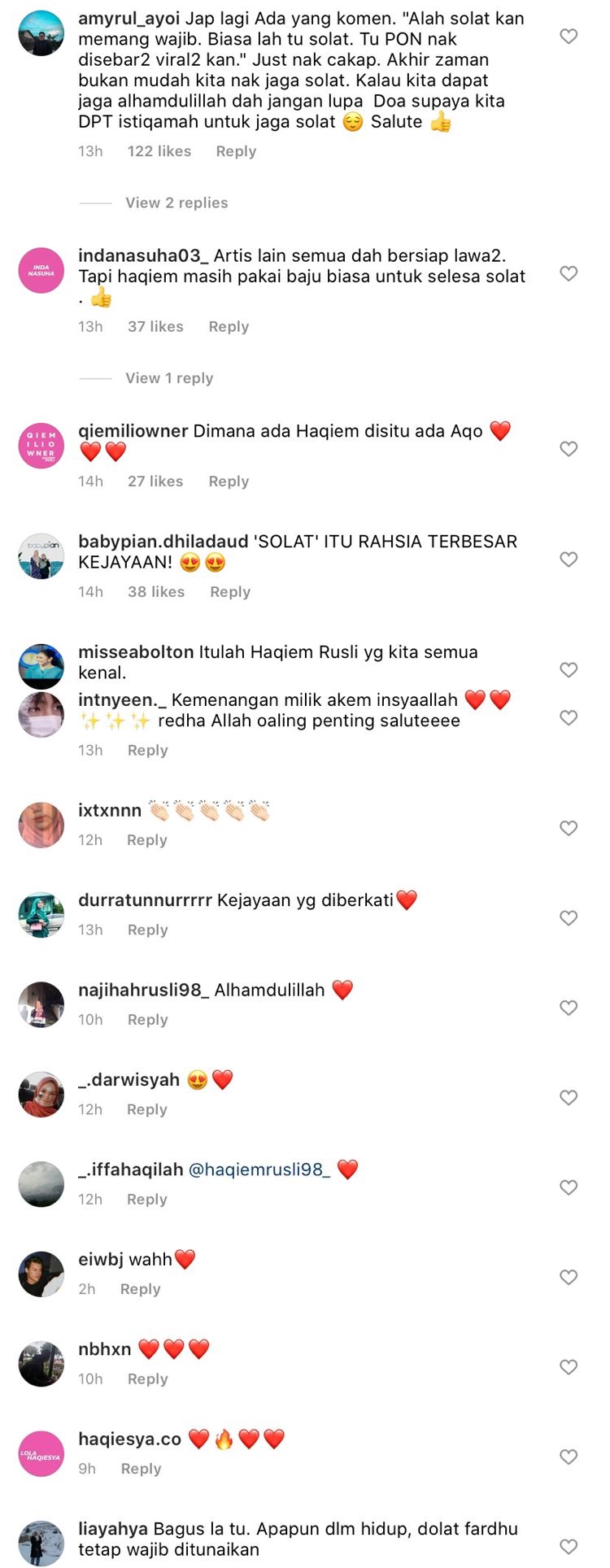This screenshot has width=610, height=1568.
Task: Expand View 1 reply under indanasuha03_
Action: (x=169, y=378)
